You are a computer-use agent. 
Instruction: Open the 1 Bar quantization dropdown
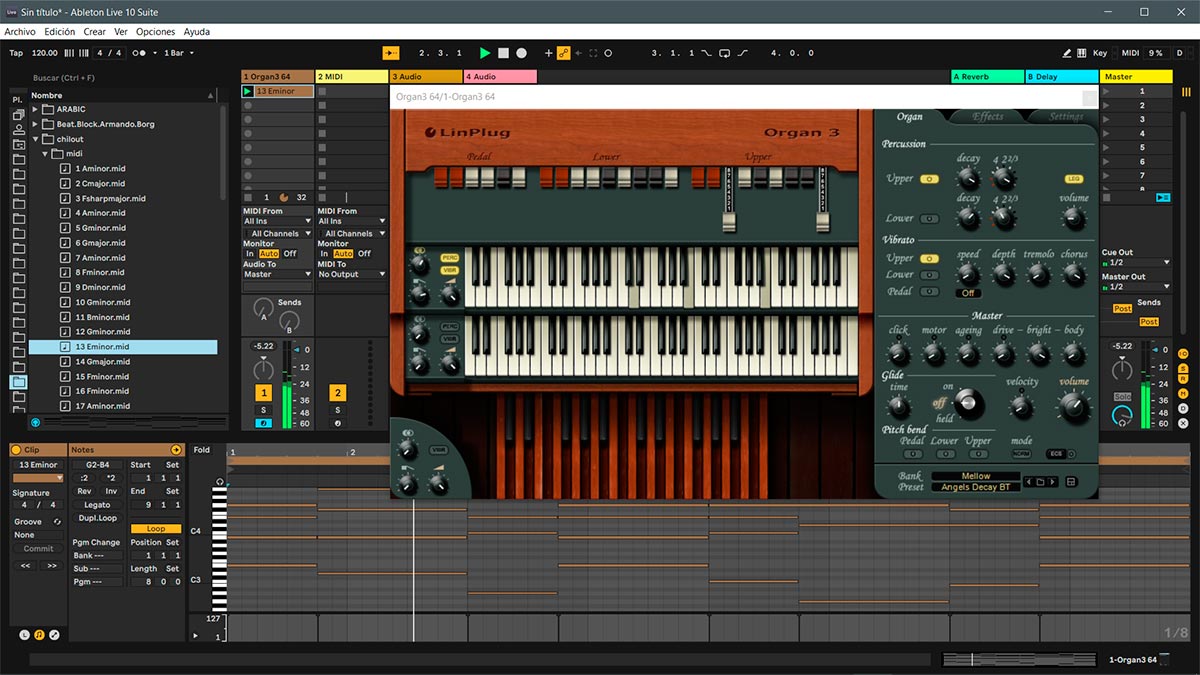pyautogui.click(x=178, y=53)
